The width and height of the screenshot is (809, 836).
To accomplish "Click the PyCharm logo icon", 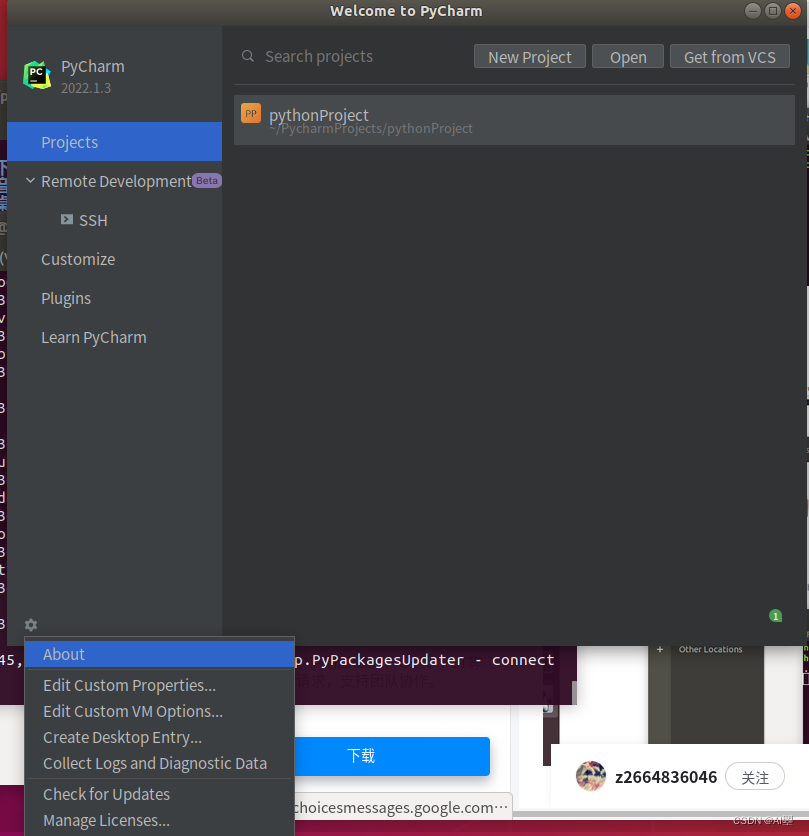I will pyautogui.click(x=37, y=75).
